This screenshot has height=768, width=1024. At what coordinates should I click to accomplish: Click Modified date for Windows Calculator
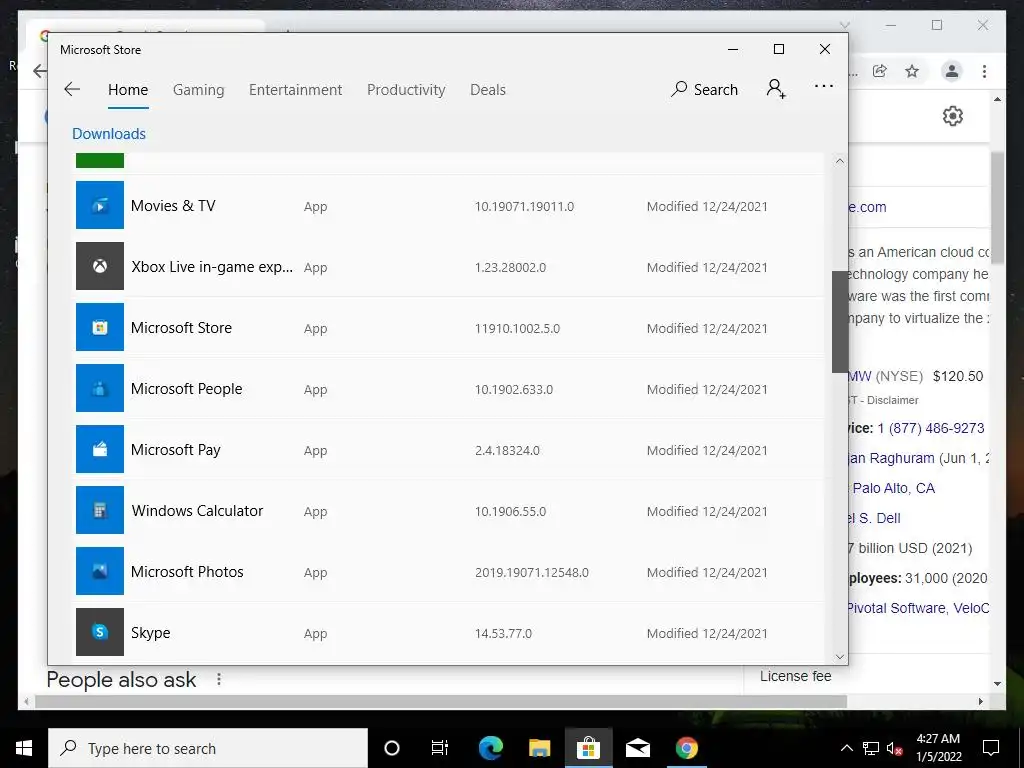click(707, 511)
